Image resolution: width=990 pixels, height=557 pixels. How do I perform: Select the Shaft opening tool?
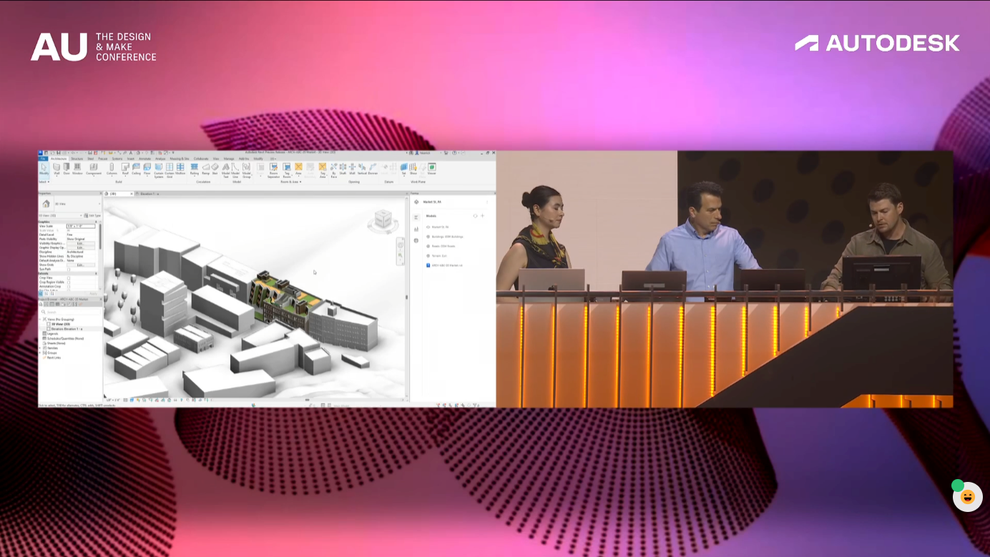(x=343, y=169)
